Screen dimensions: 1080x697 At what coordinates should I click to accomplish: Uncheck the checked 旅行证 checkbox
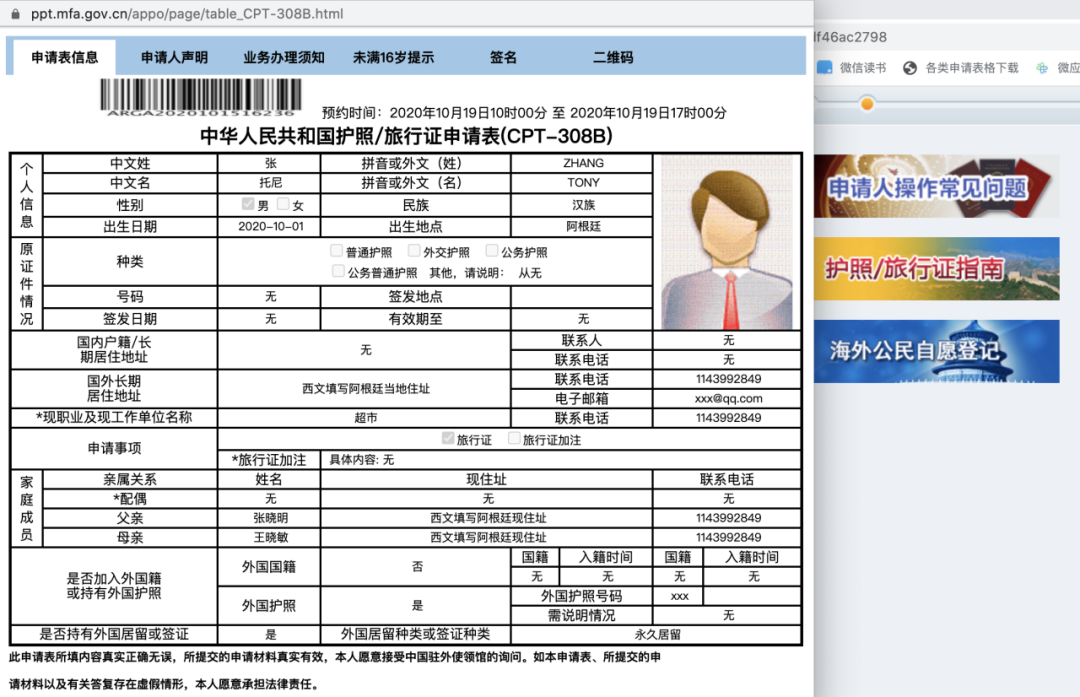coord(448,438)
